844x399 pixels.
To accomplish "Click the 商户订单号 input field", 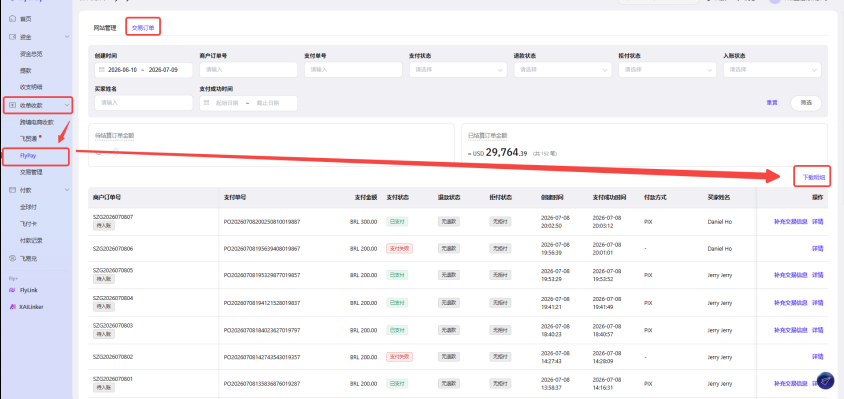I will [248, 69].
